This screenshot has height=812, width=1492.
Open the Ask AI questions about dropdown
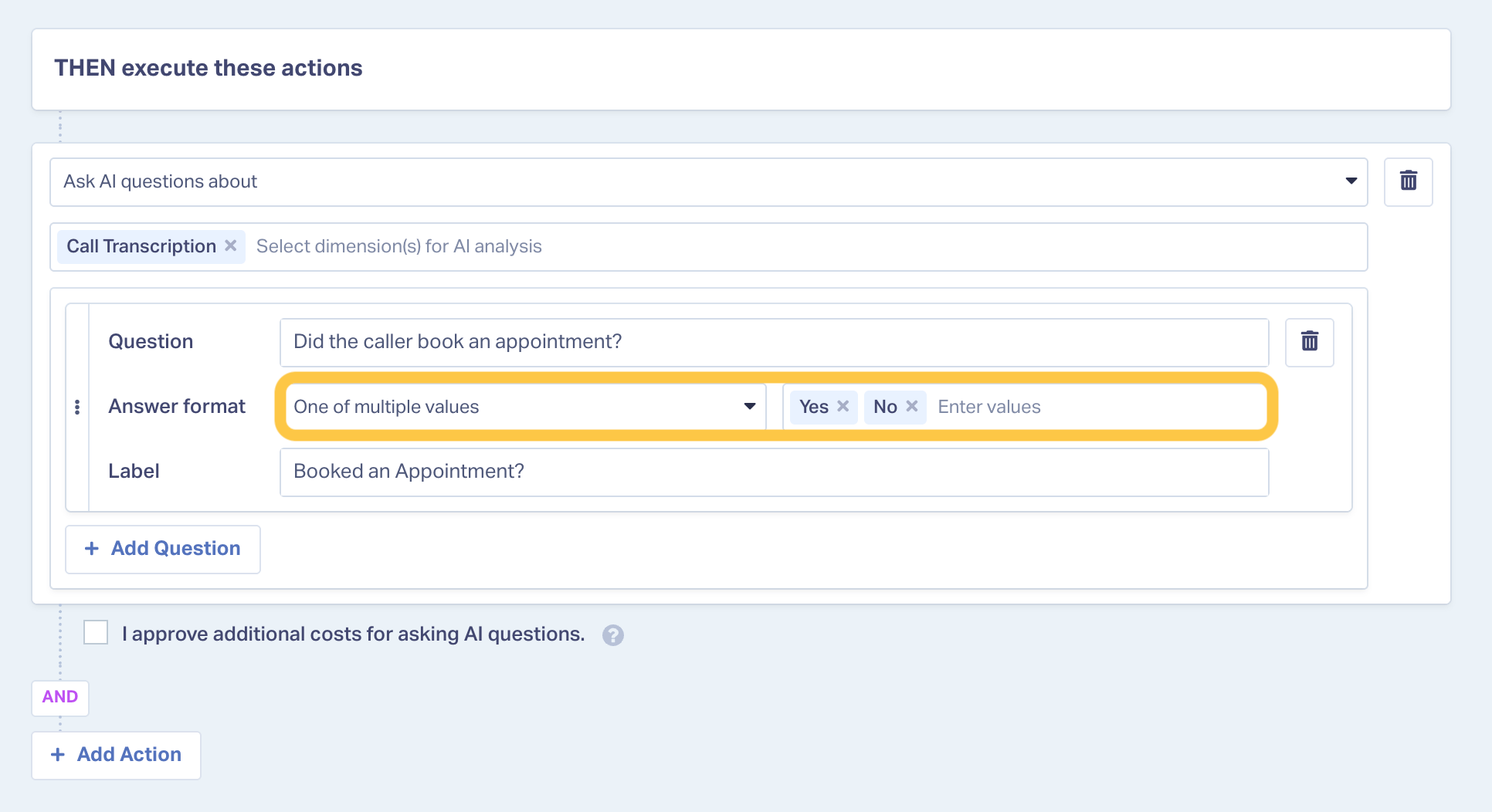tap(708, 181)
